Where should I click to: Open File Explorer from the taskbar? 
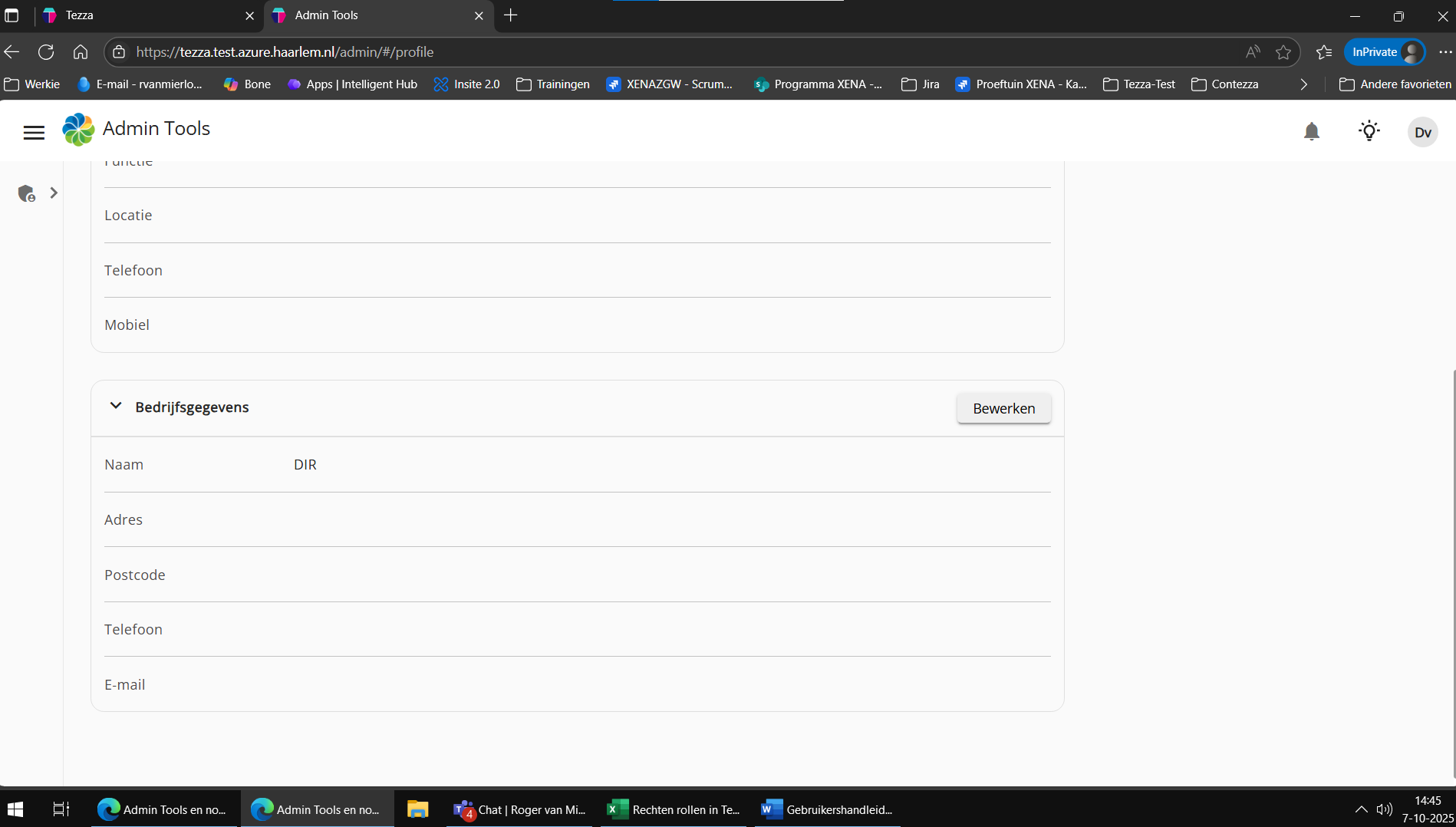[417, 809]
